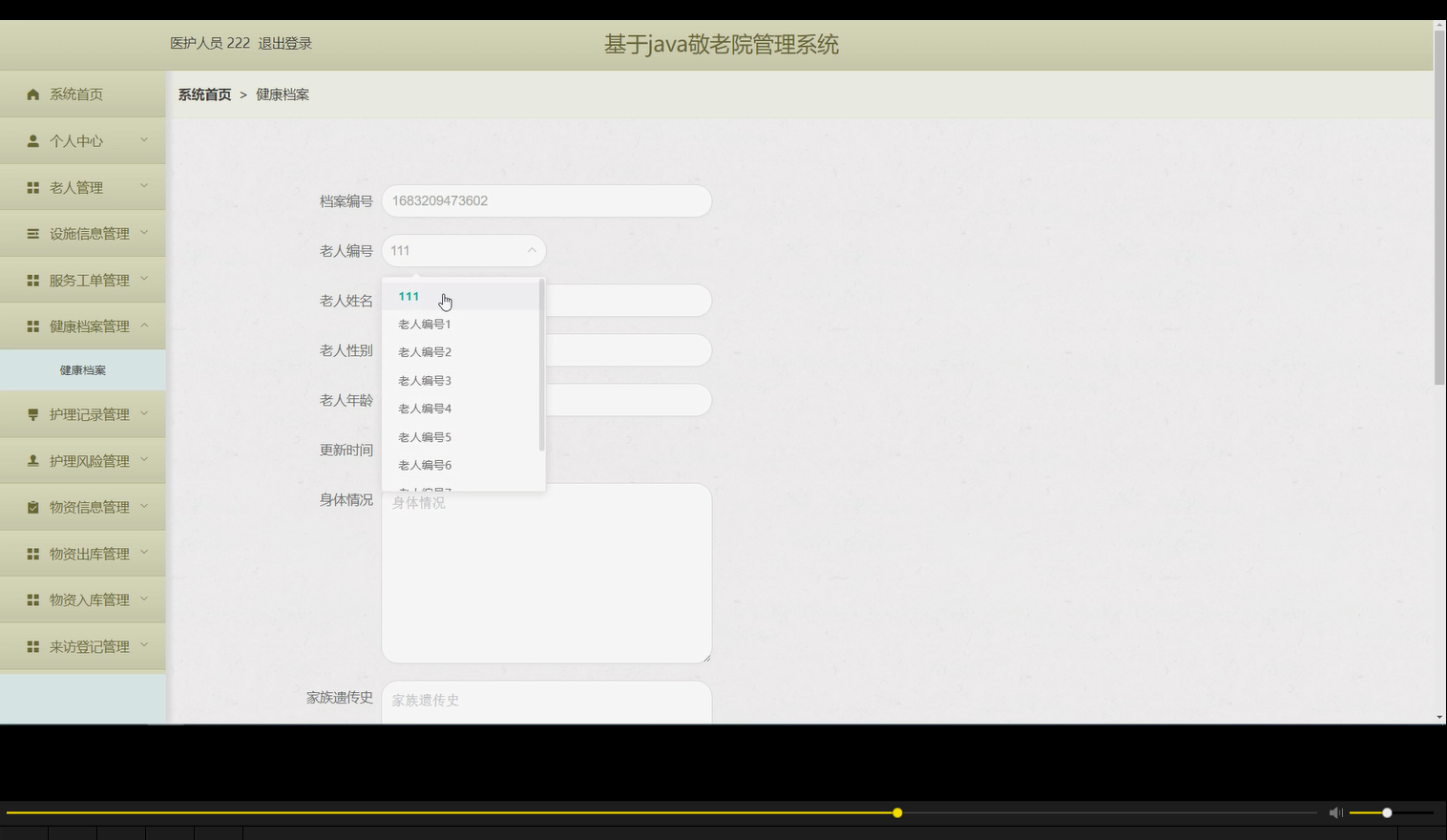The height and width of the screenshot is (840, 1447).
Task: Click the icon beside 护理风险管理
Action: 33,461
